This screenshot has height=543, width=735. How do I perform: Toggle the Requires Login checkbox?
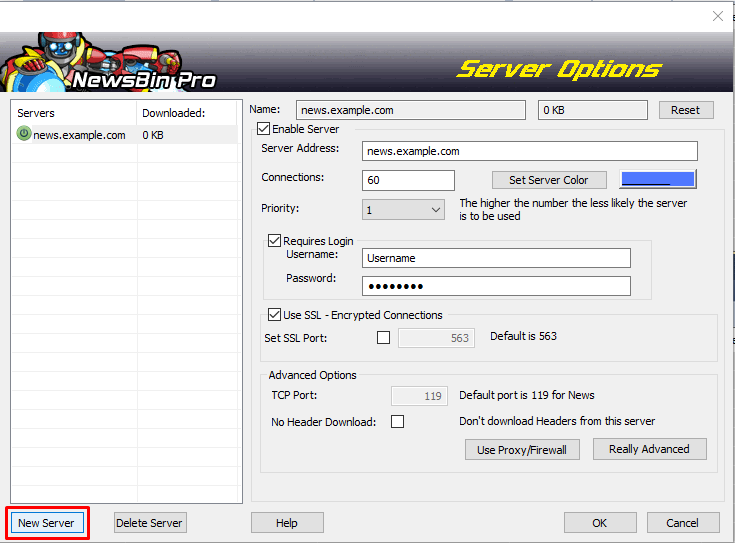[x=274, y=241]
